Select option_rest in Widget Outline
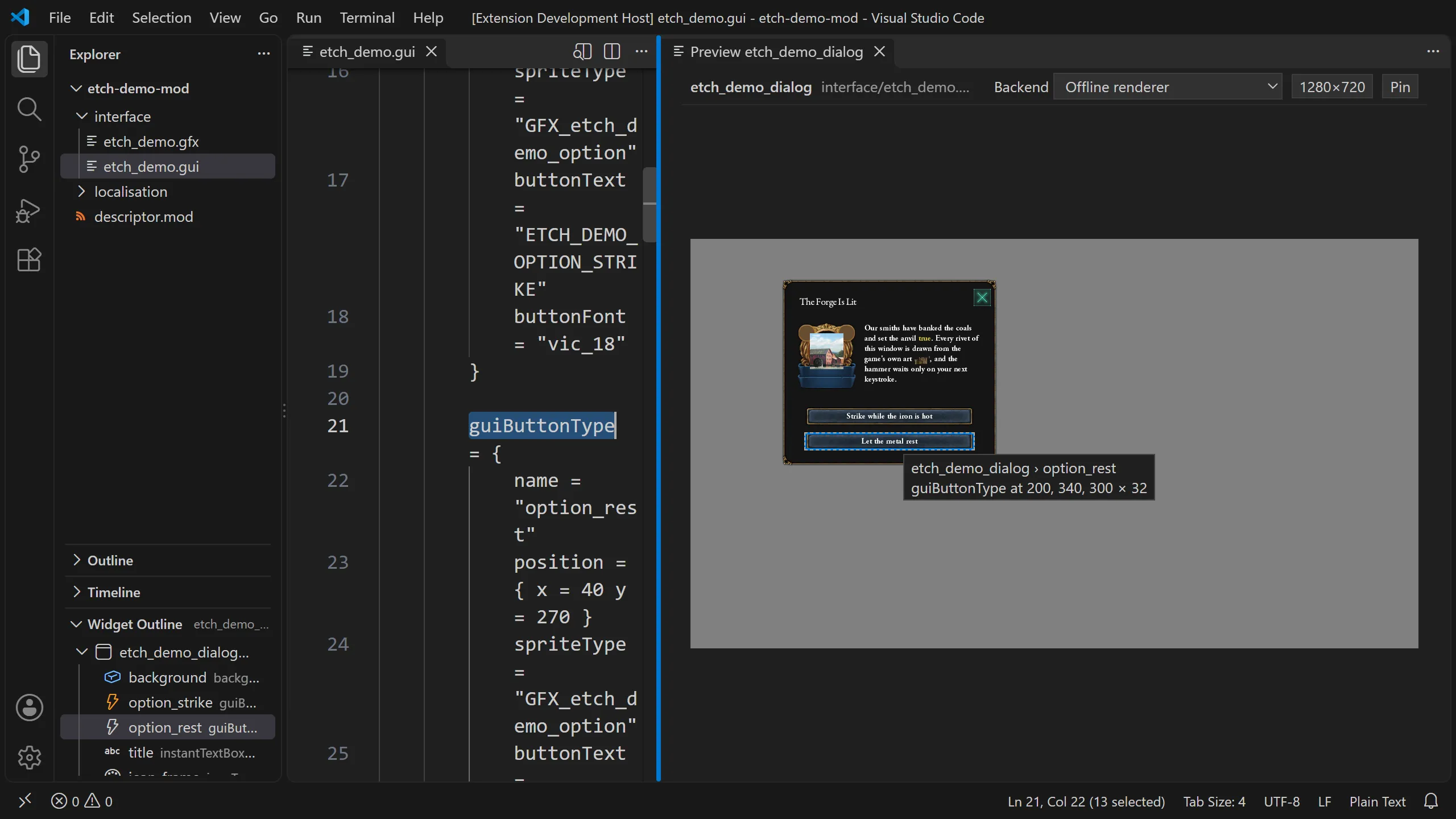Screen dimensions: 1456x819 tap(168, 727)
